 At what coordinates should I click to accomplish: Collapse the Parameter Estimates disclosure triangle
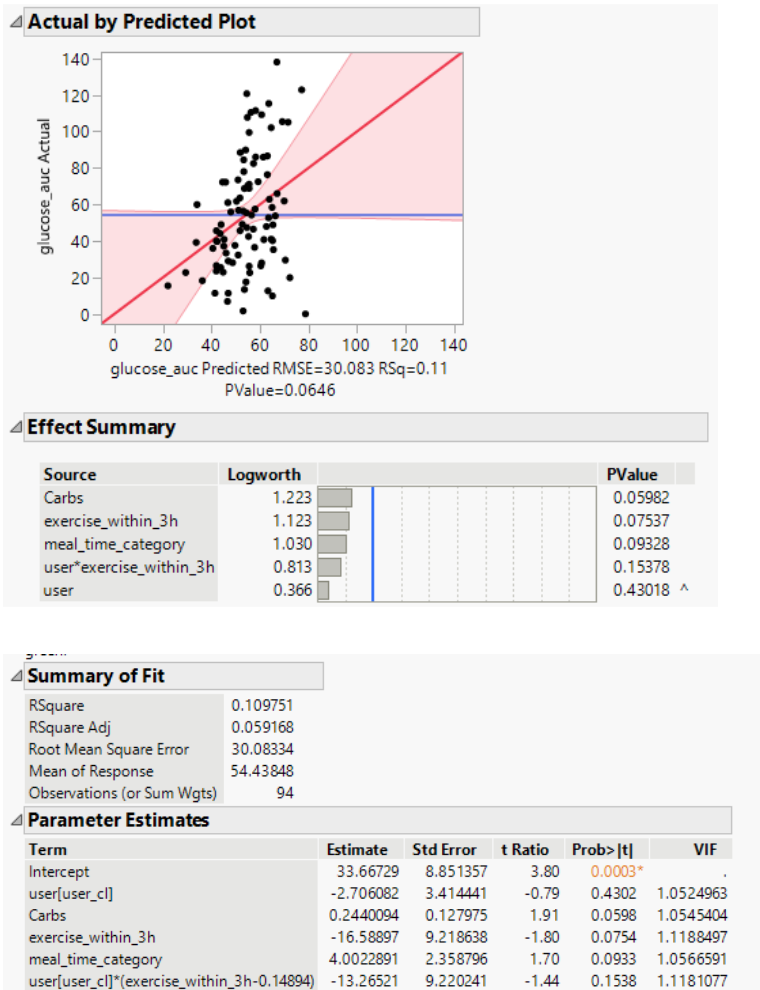15,821
